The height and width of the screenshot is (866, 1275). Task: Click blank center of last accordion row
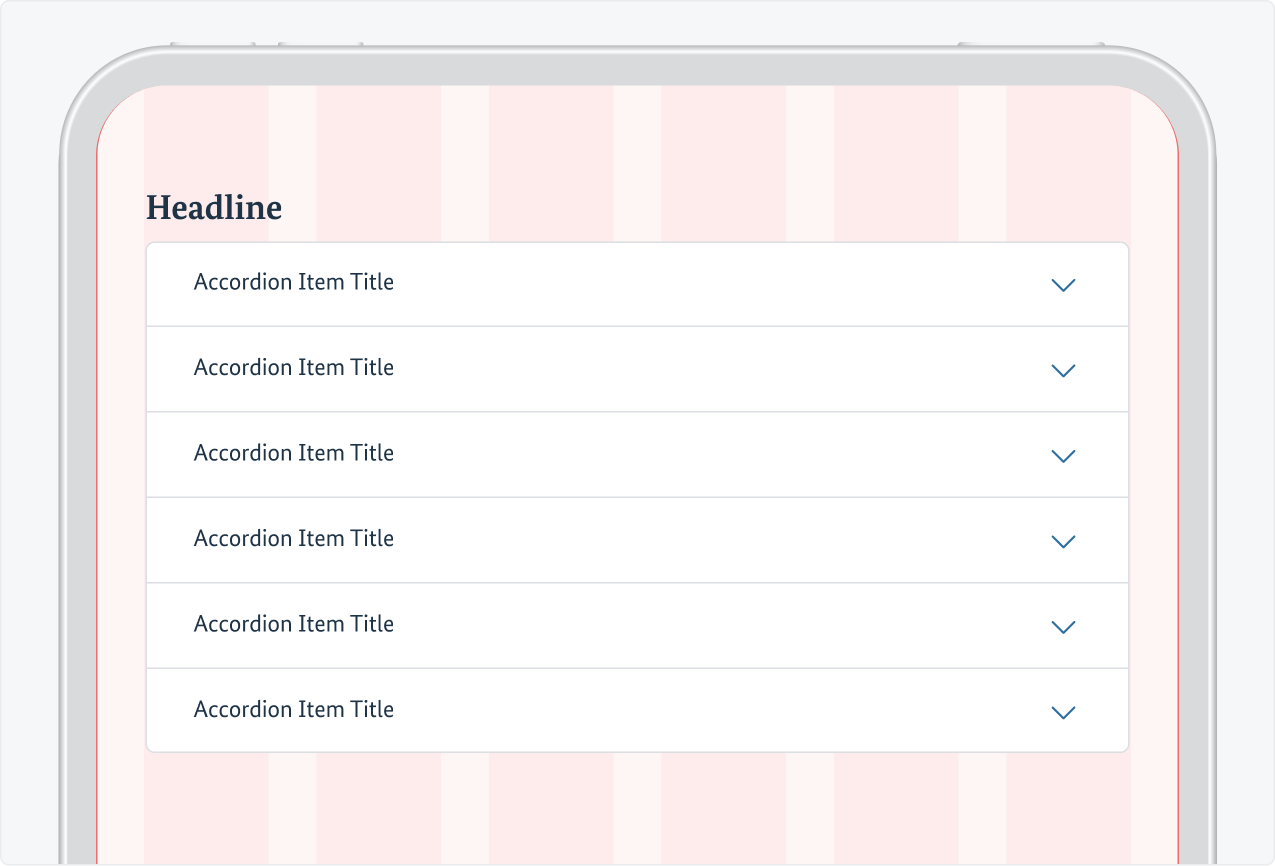point(700,710)
